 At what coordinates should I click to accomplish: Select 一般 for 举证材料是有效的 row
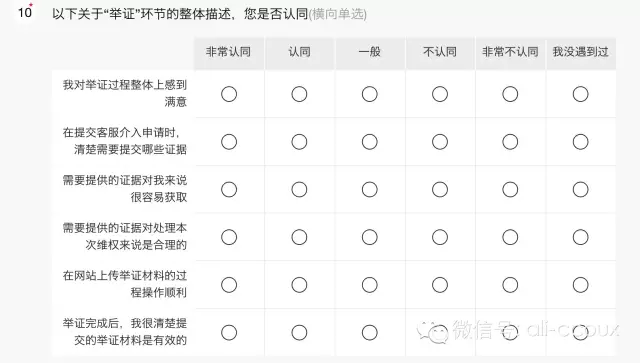369,333
